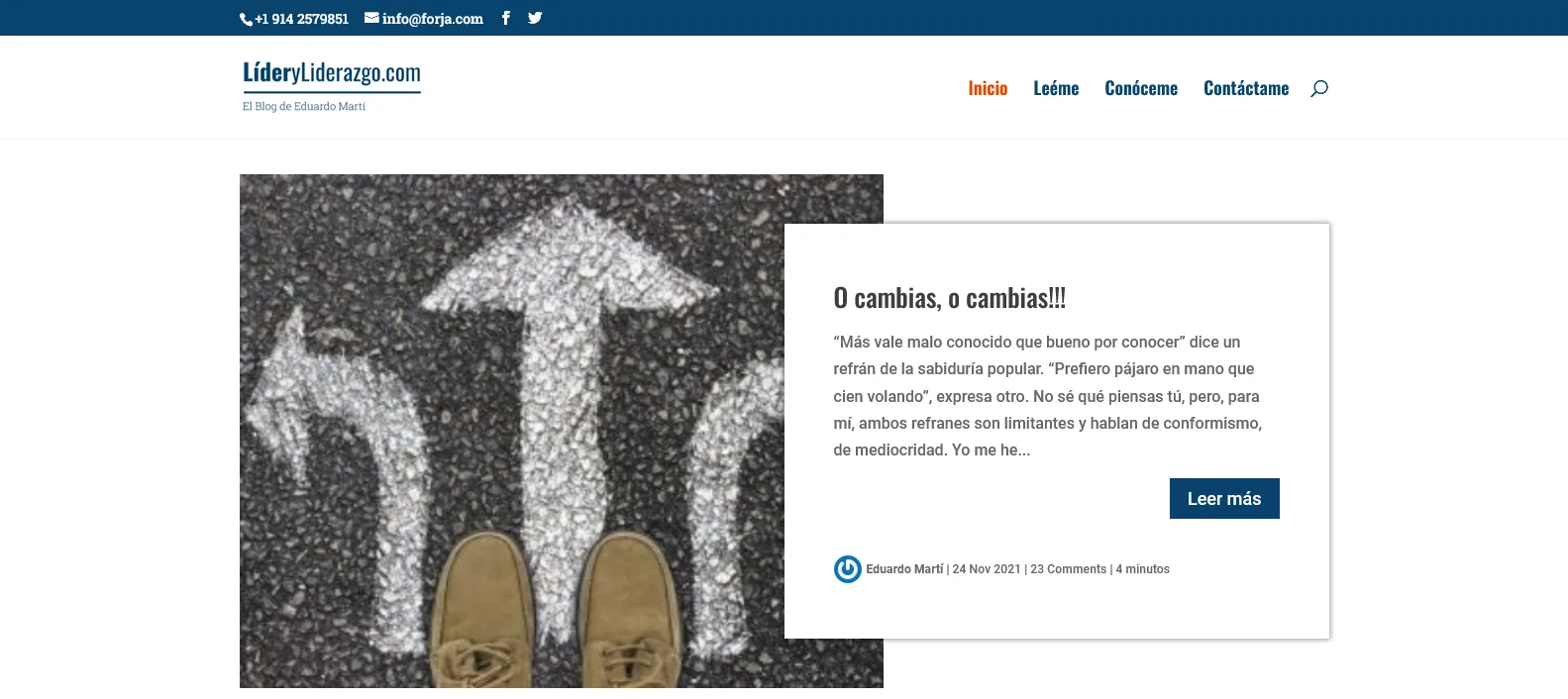Screen dimensions: 1568x699
Task: Go to the Inicio menu item
Action: click(987, 88)
